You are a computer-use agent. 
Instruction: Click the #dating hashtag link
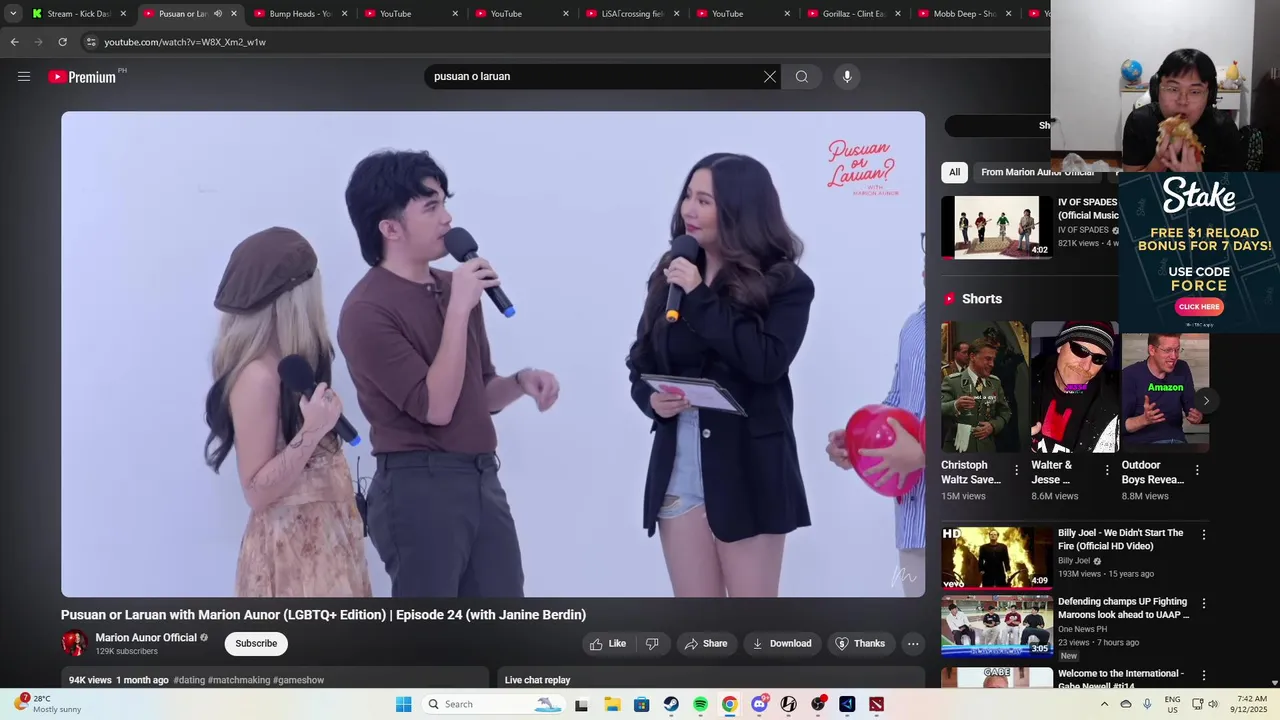tap(189, 680)
